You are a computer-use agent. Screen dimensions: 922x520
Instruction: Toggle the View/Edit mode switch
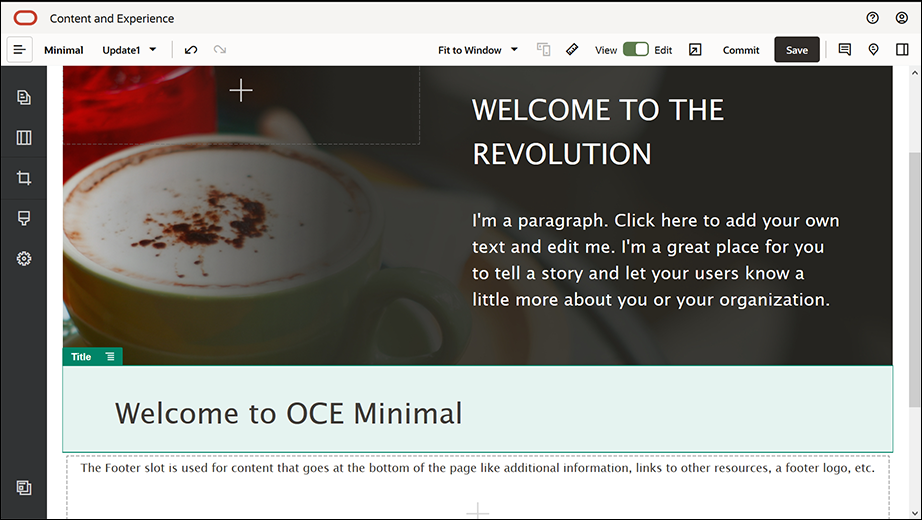[x=636, y=50]
